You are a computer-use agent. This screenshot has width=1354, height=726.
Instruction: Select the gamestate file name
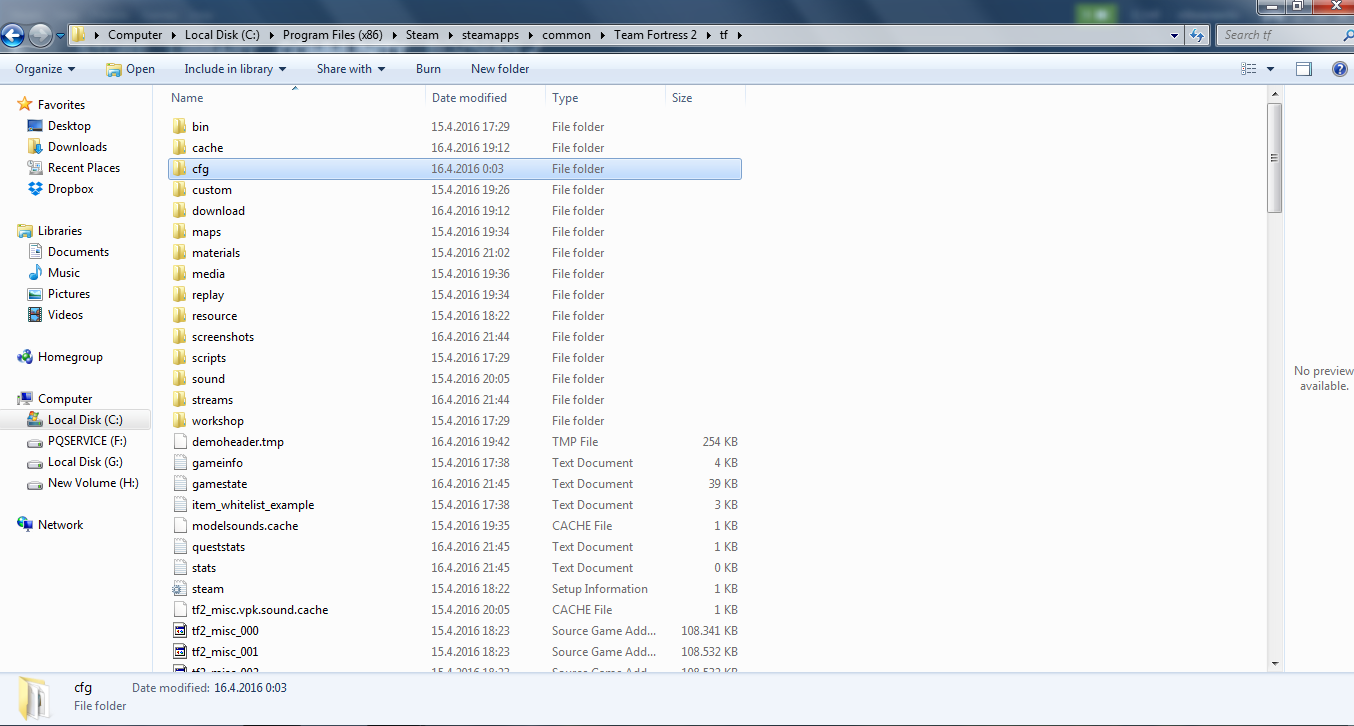217,484
